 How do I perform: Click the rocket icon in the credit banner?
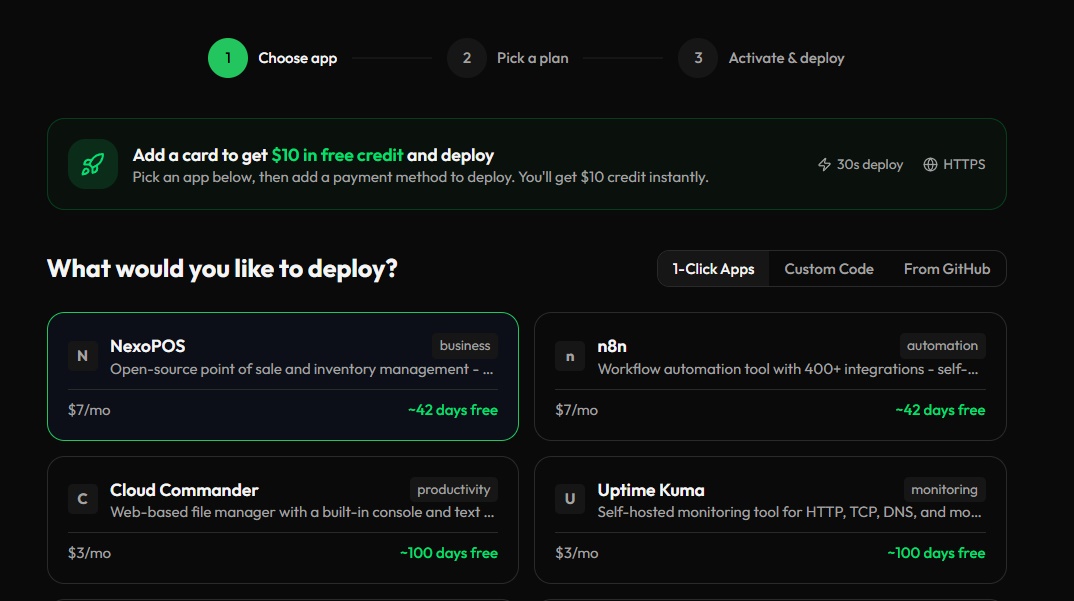(x=93, y=164)
